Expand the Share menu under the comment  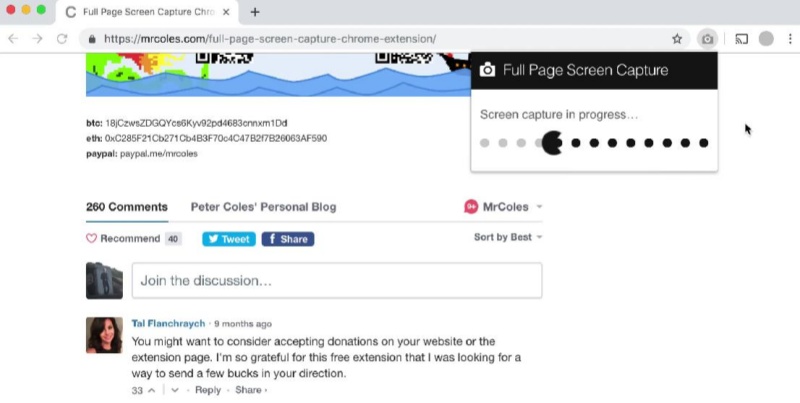[x=251, y=390]
